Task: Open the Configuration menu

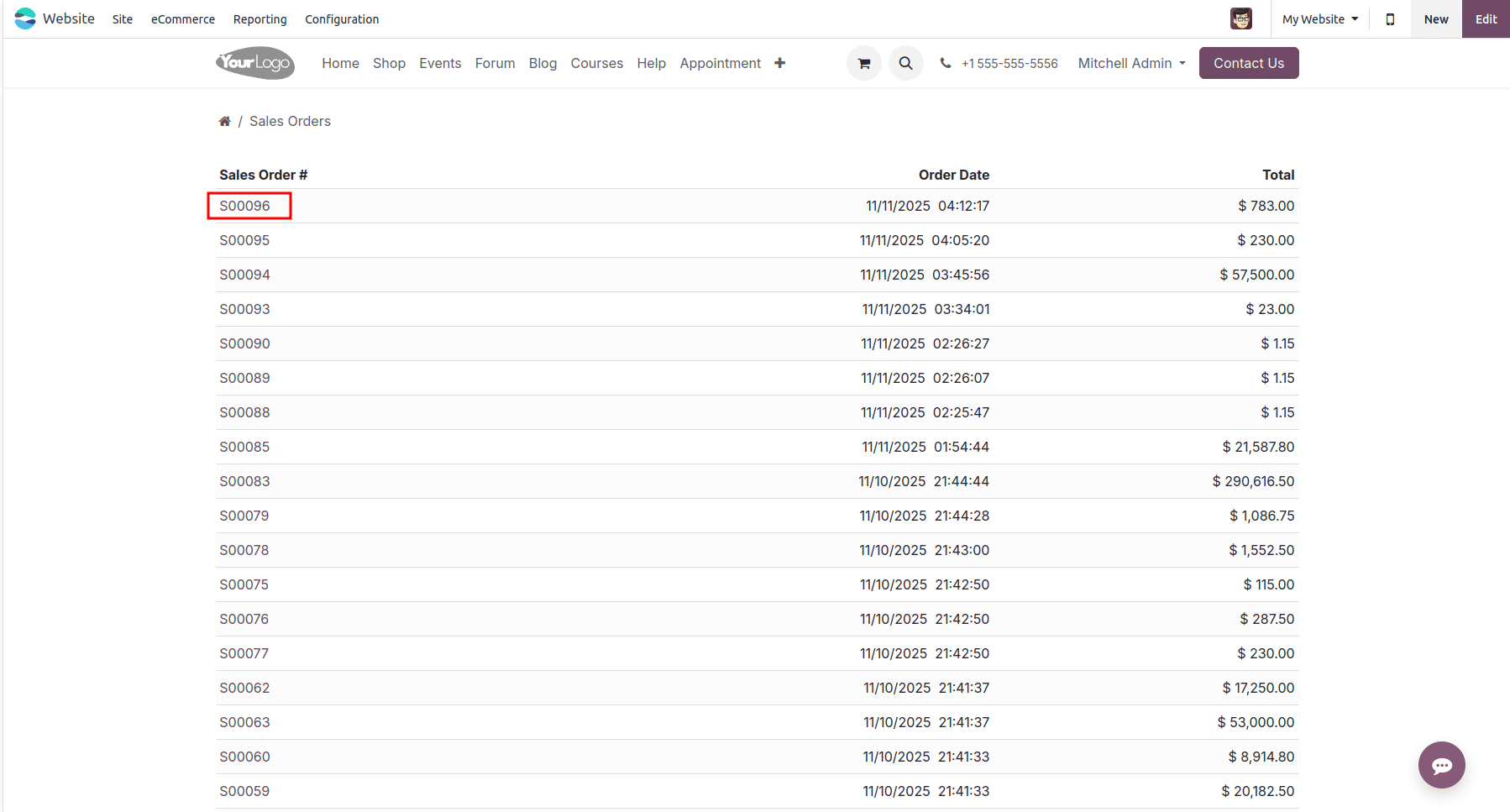Action: [x=341, y=19]
